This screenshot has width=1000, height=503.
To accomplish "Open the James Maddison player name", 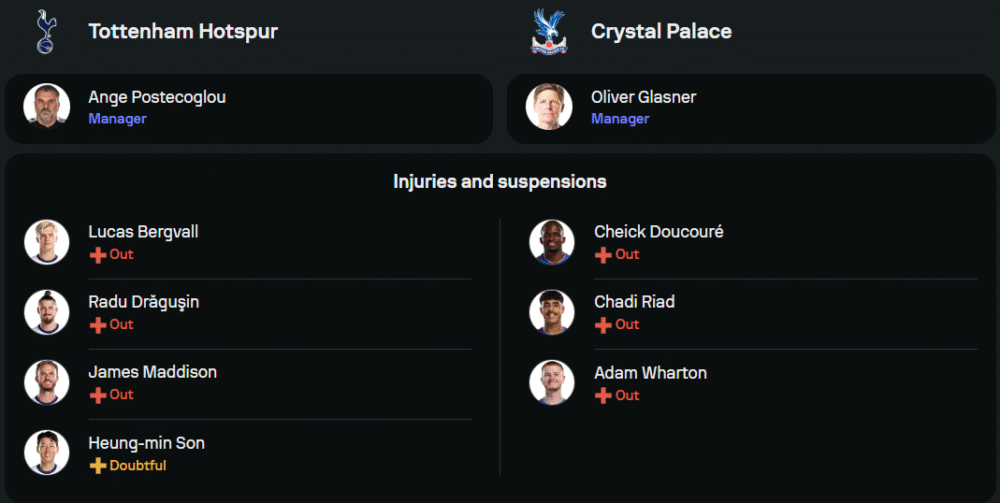I will (152, 372).
